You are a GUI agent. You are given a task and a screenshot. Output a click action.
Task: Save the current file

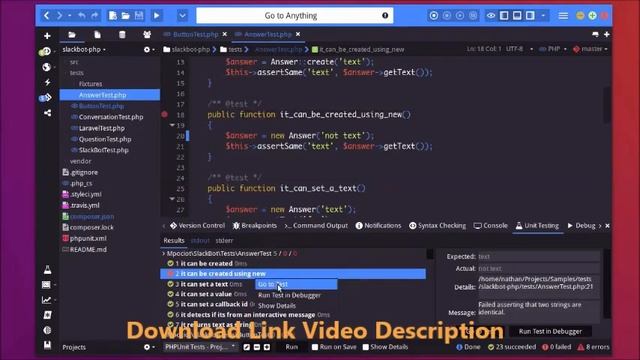[139, 16]
